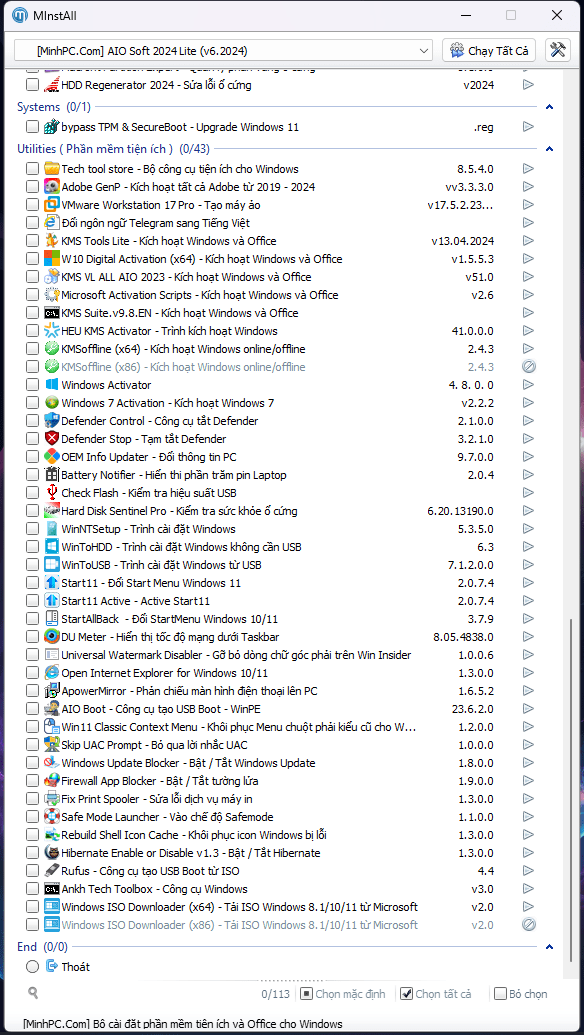Viewport: 584px width, 1035px height.
Task: Run Rufus via its play arrow icon
Action: point(528,871)
